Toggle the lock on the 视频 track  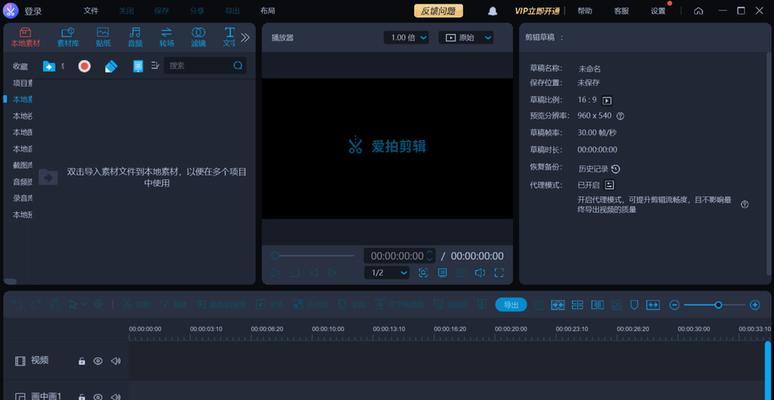pyautogui.click(x=81, y=361)
